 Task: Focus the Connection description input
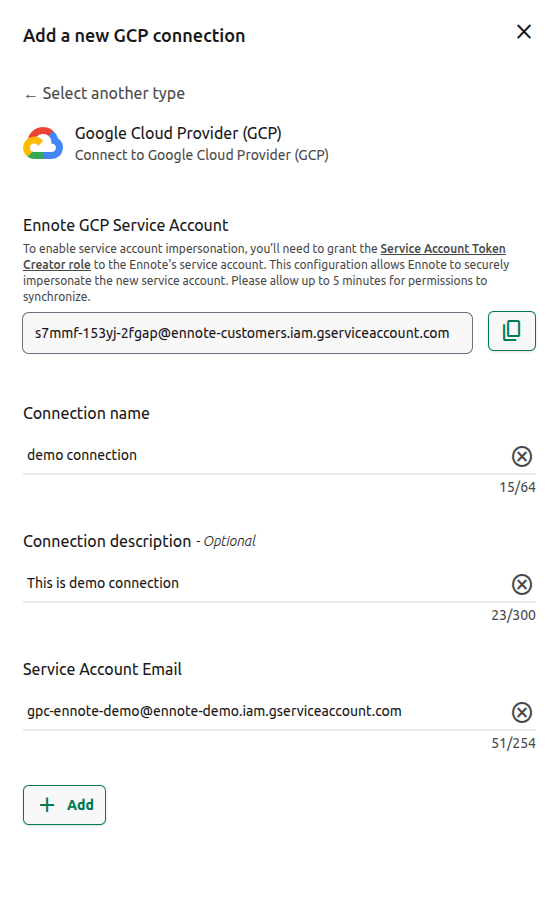click(264, 583)
